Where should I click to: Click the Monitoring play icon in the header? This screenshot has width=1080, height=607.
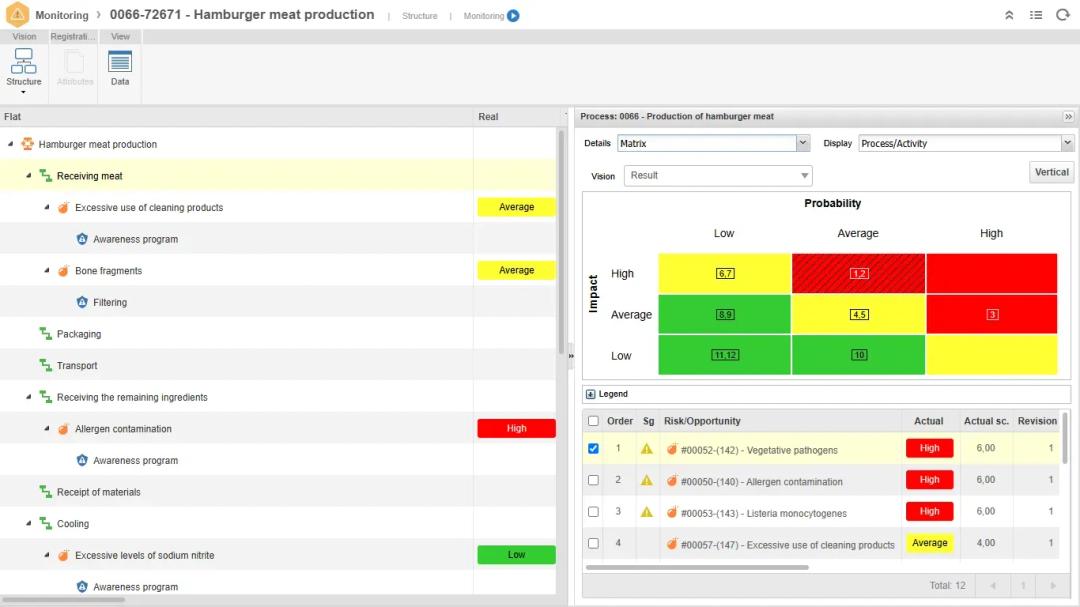point(513,16)
